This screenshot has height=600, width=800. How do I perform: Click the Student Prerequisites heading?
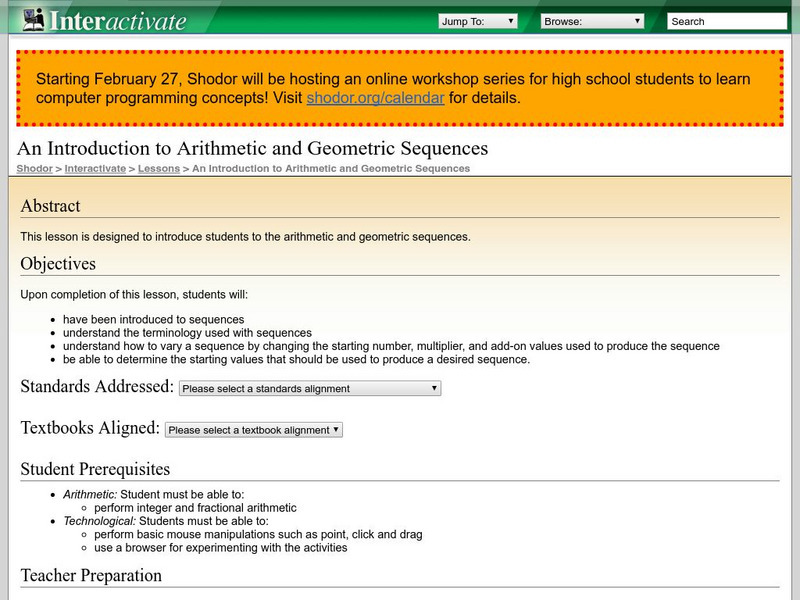click(95, 469)
